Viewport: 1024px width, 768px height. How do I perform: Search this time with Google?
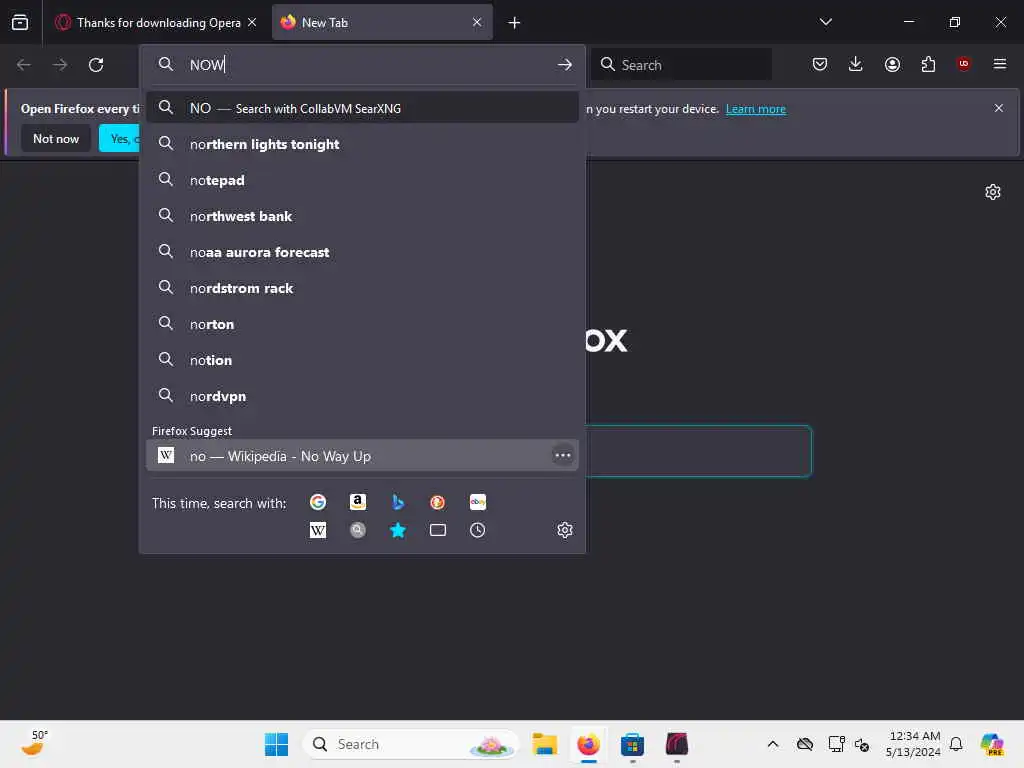318,502
